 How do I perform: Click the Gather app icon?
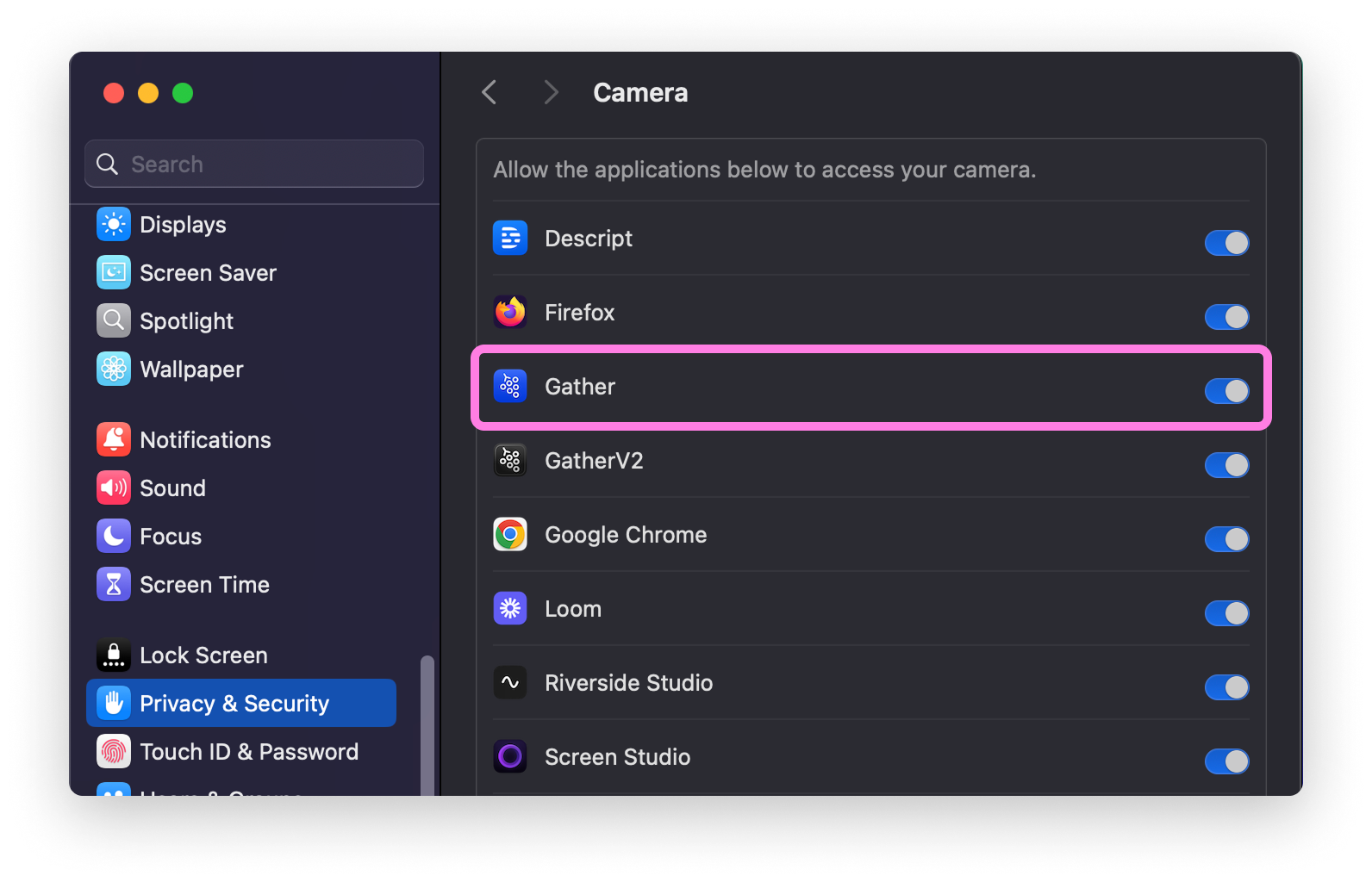coord(509,386)
